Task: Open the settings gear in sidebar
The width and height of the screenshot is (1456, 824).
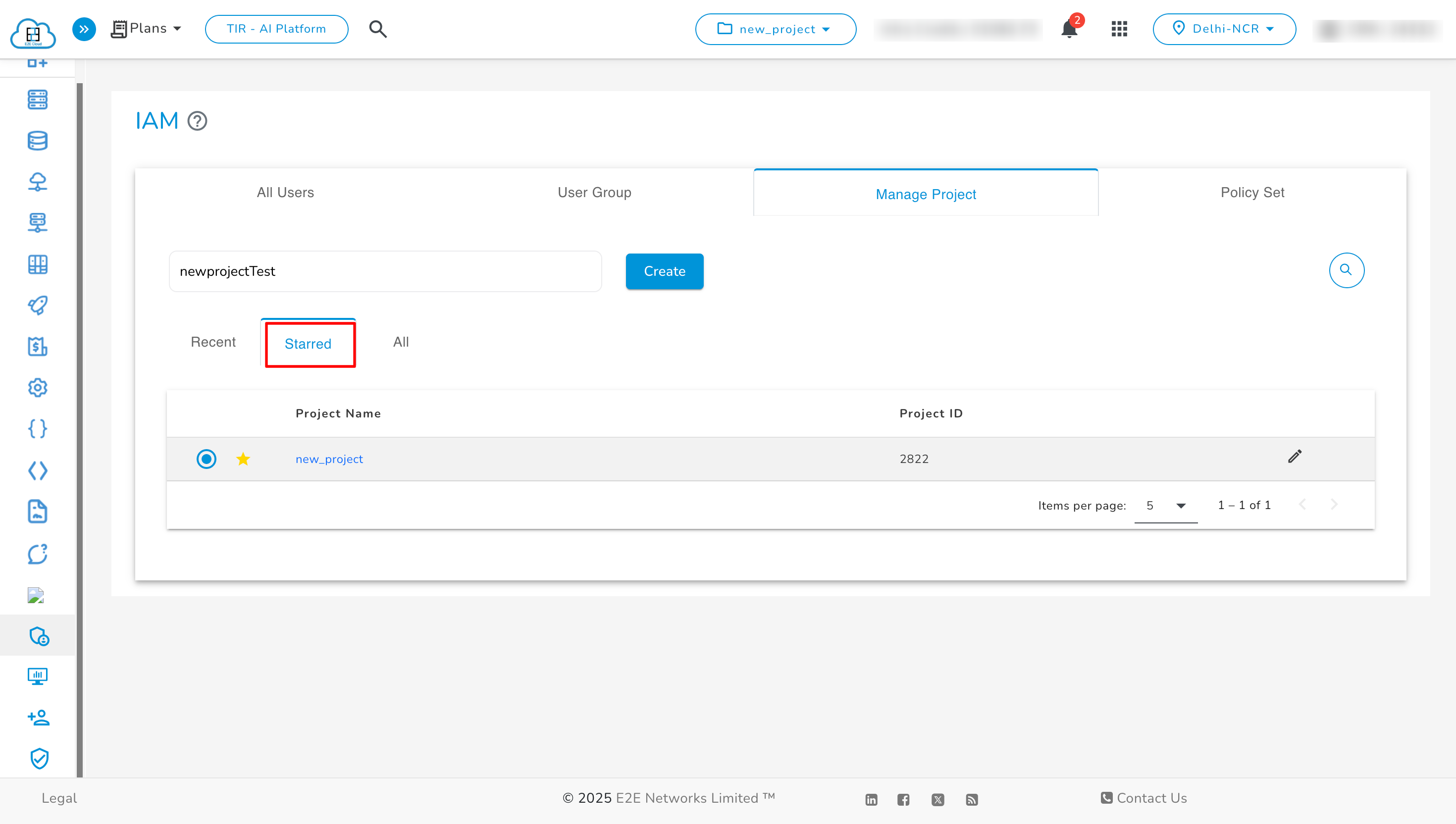Action: pyautogui.click(x=37, y=388)
